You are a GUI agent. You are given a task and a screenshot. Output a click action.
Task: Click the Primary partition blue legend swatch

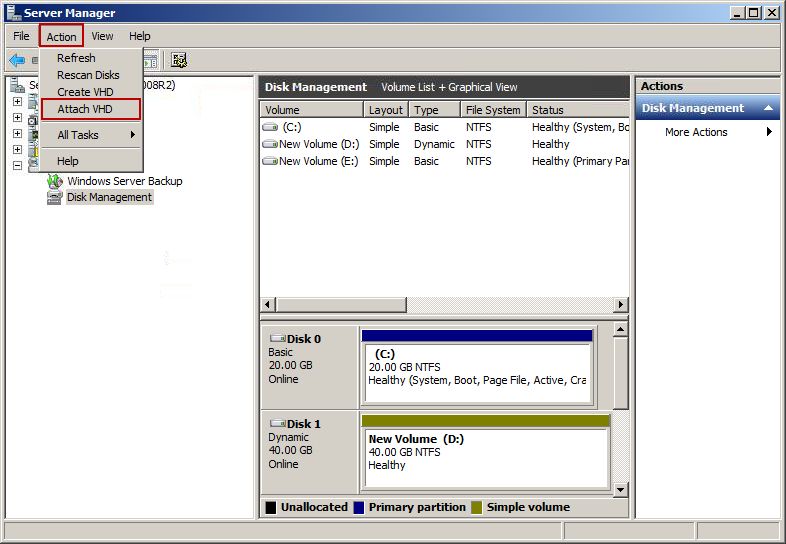[x=358, y=507]
